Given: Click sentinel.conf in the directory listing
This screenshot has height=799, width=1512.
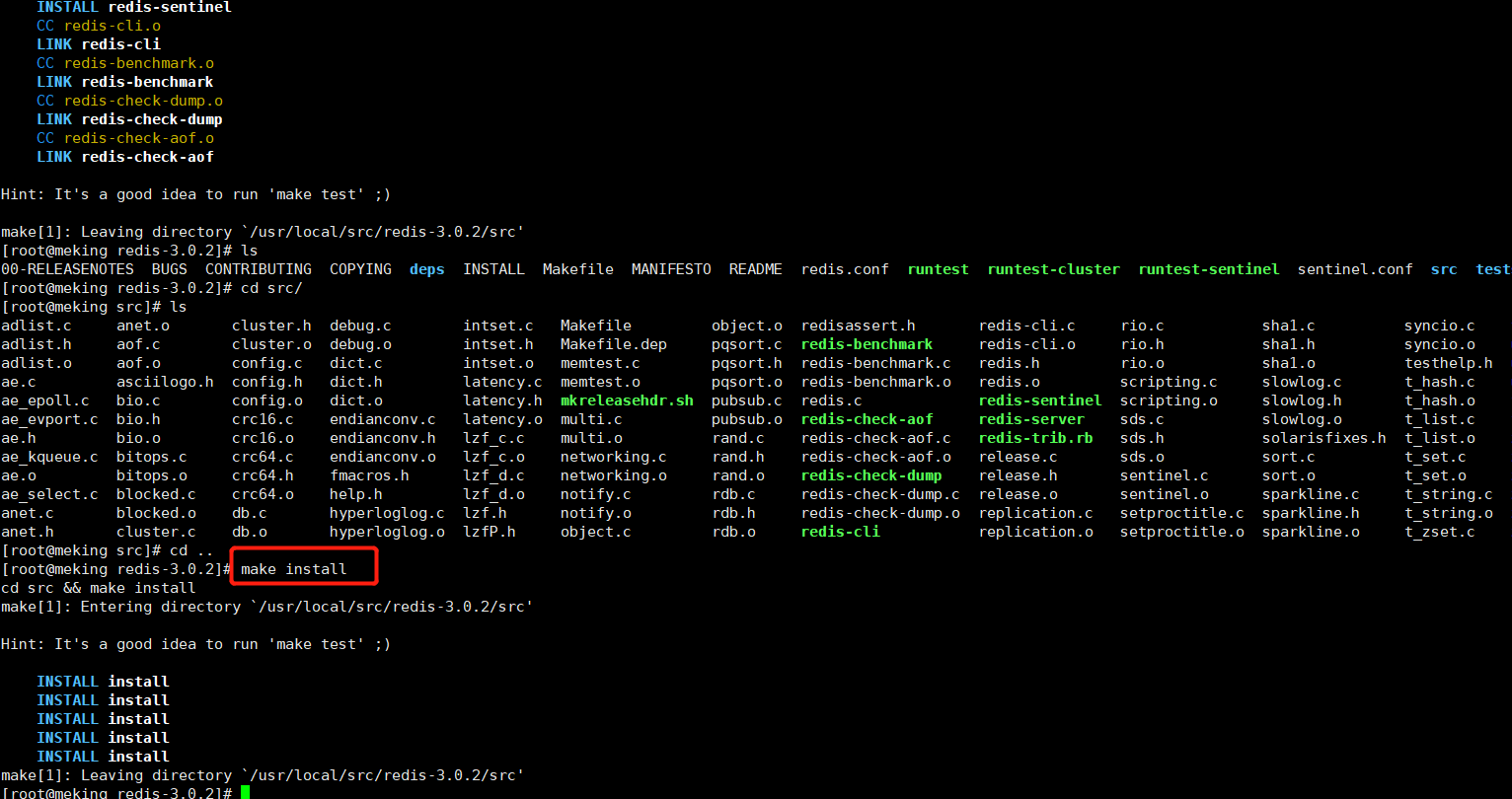Looking at the screenshot, I should pos(1355,269).
